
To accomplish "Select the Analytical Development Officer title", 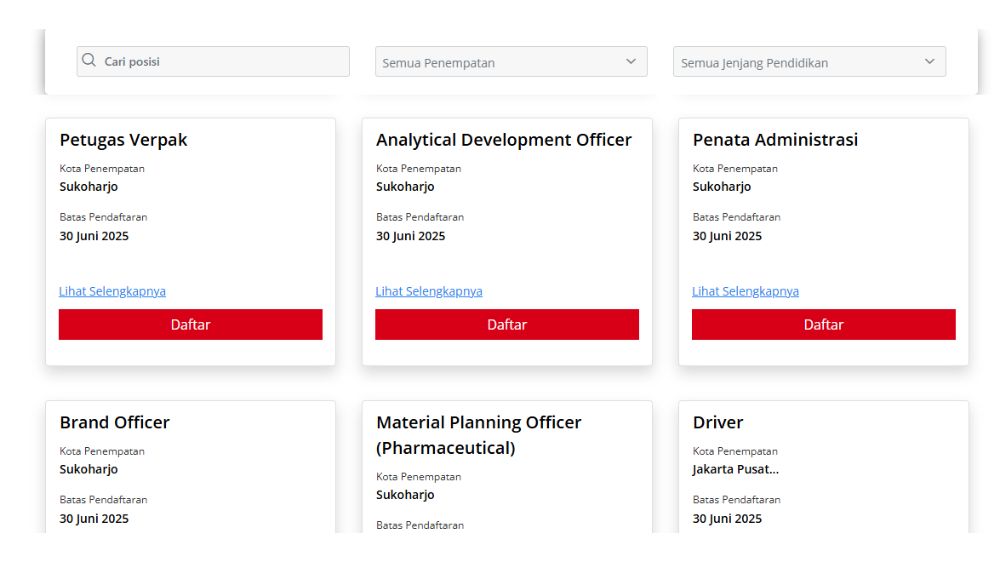I will click(503, 140).
